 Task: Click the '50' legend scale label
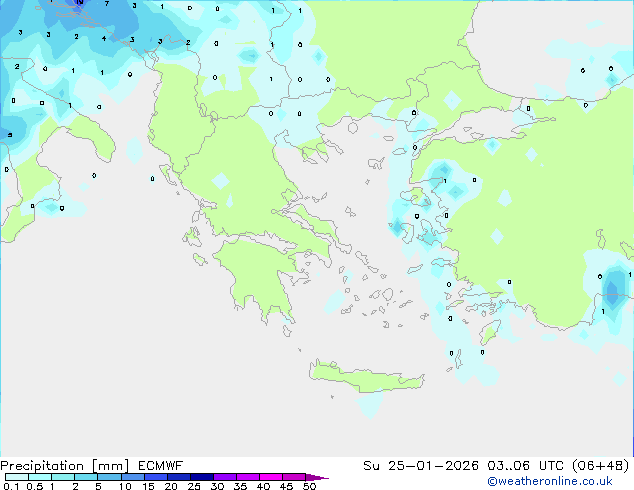(309, 486)
